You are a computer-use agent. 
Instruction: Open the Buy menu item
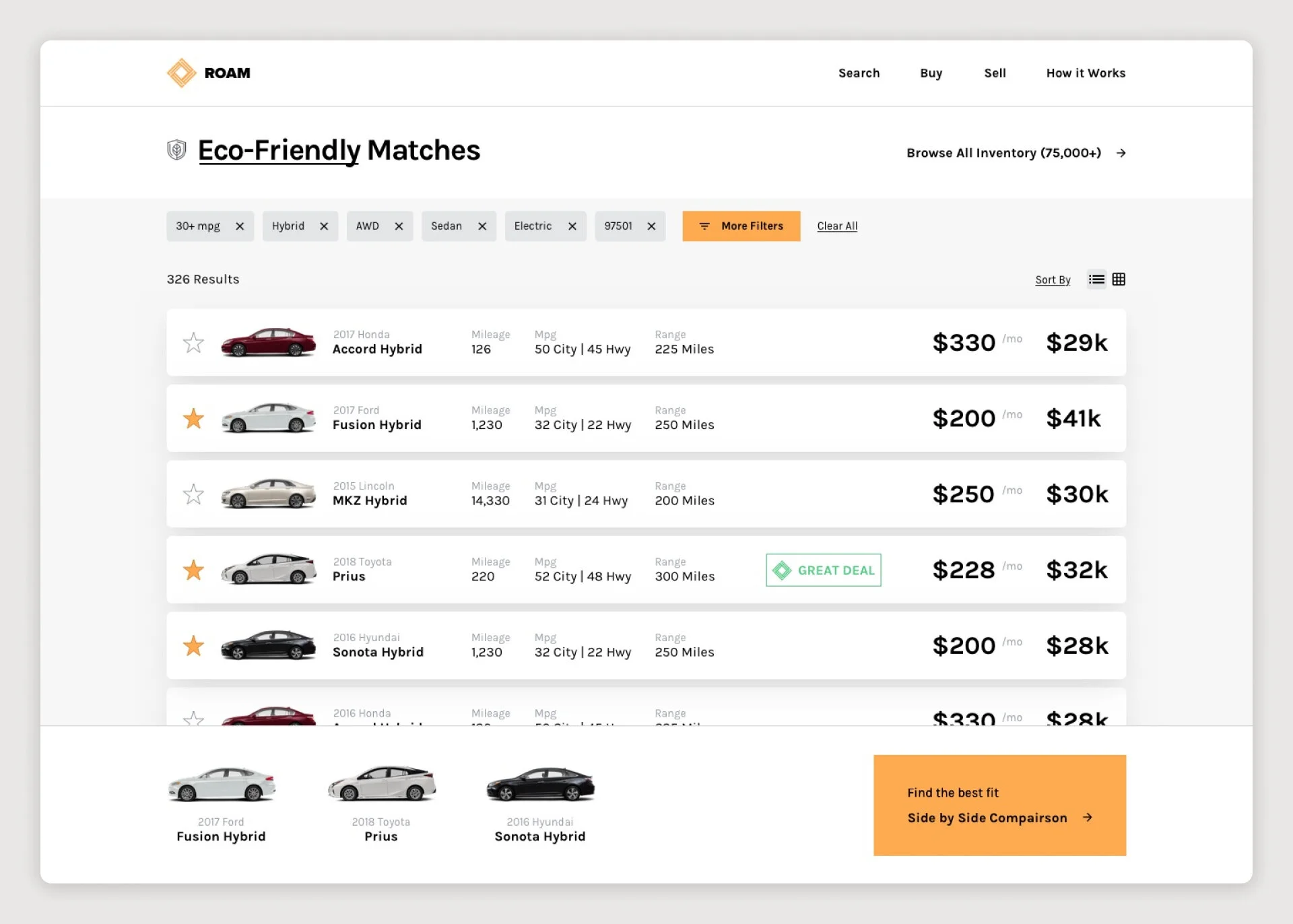[931, 73]
